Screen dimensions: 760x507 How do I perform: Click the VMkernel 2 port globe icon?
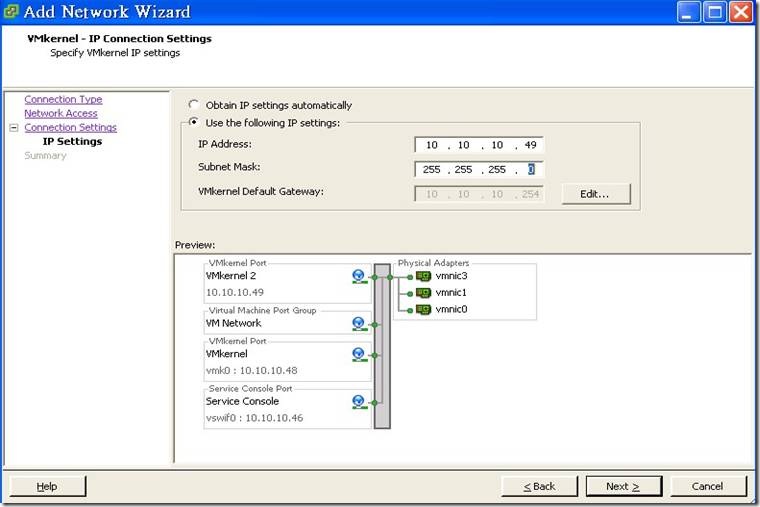pos(359,276)
